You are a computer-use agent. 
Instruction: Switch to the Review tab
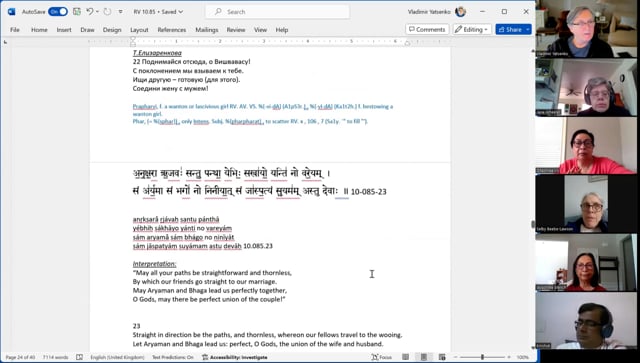click(236, 30)
